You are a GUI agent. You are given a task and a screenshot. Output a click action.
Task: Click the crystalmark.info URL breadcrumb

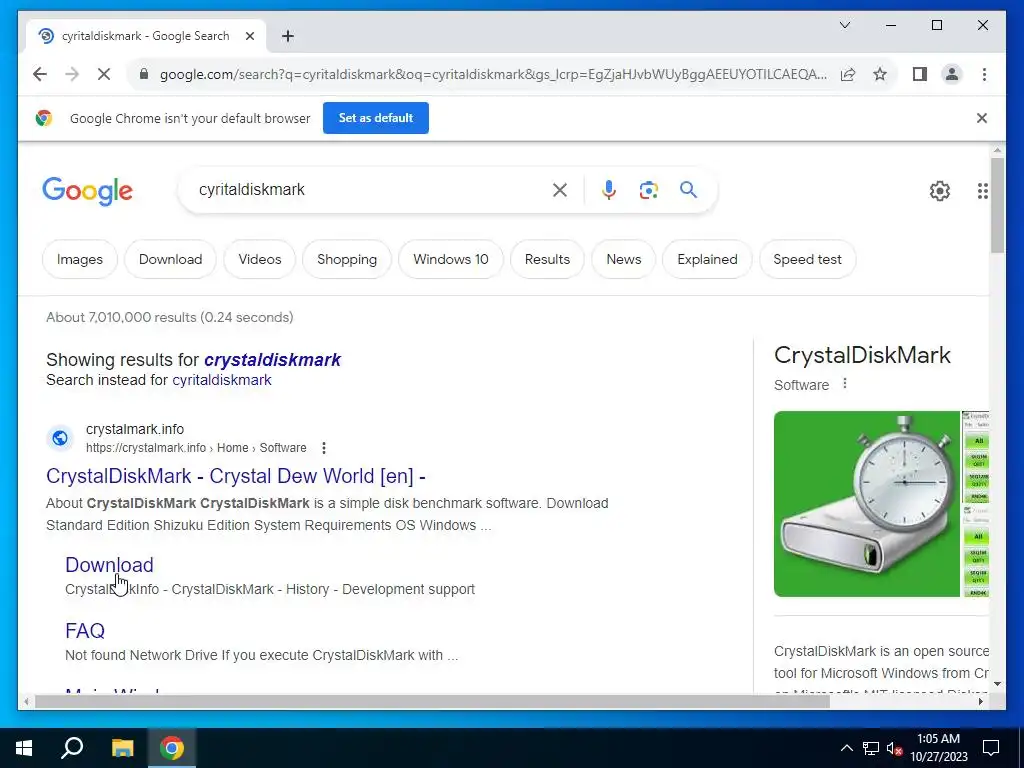point(196,448)
